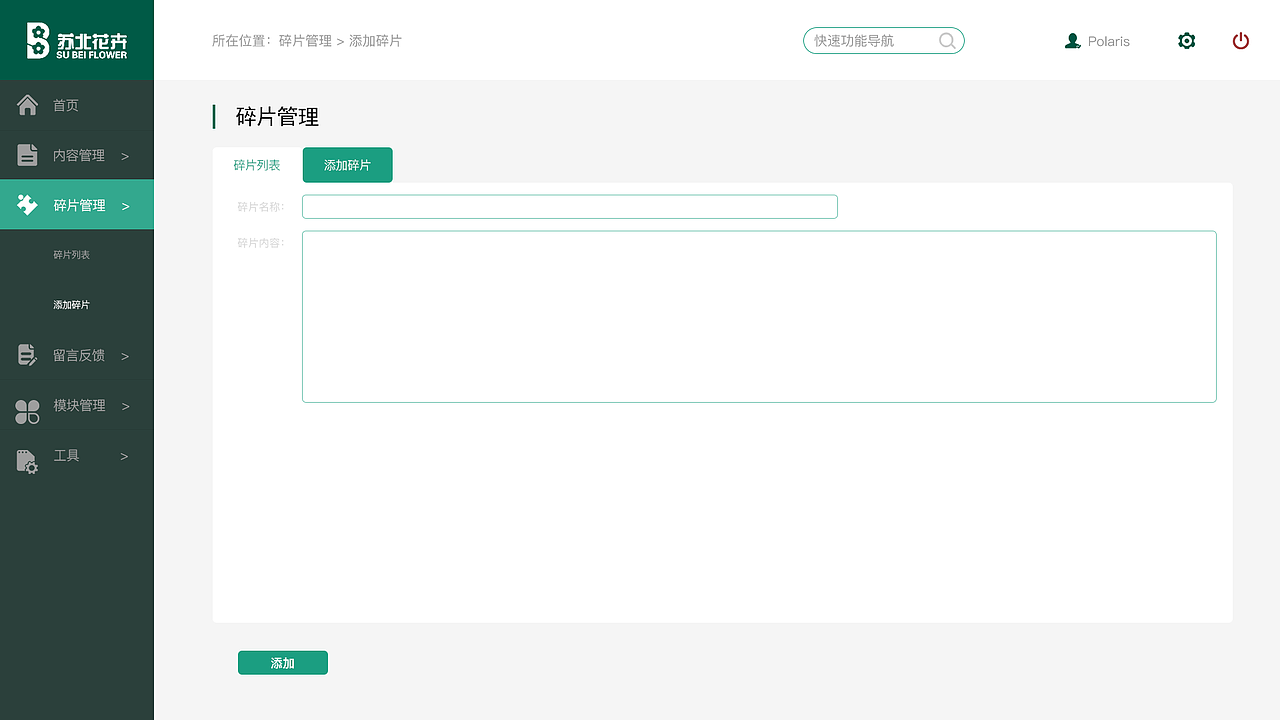
Task: Expand the 内容管理 arrow
Action: tap(125, 156)
